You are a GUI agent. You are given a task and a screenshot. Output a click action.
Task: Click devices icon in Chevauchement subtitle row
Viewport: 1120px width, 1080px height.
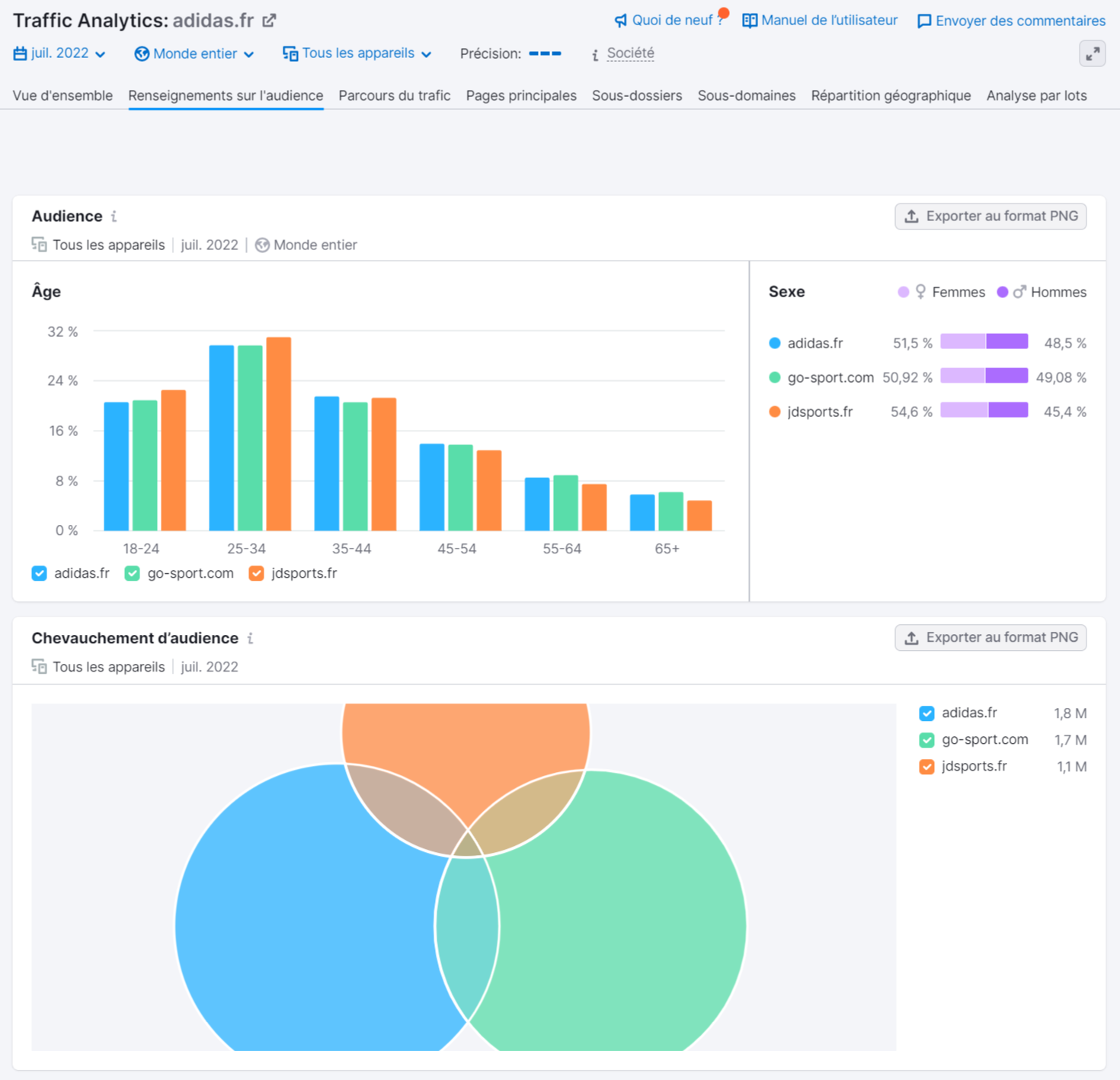click(39, 667)
